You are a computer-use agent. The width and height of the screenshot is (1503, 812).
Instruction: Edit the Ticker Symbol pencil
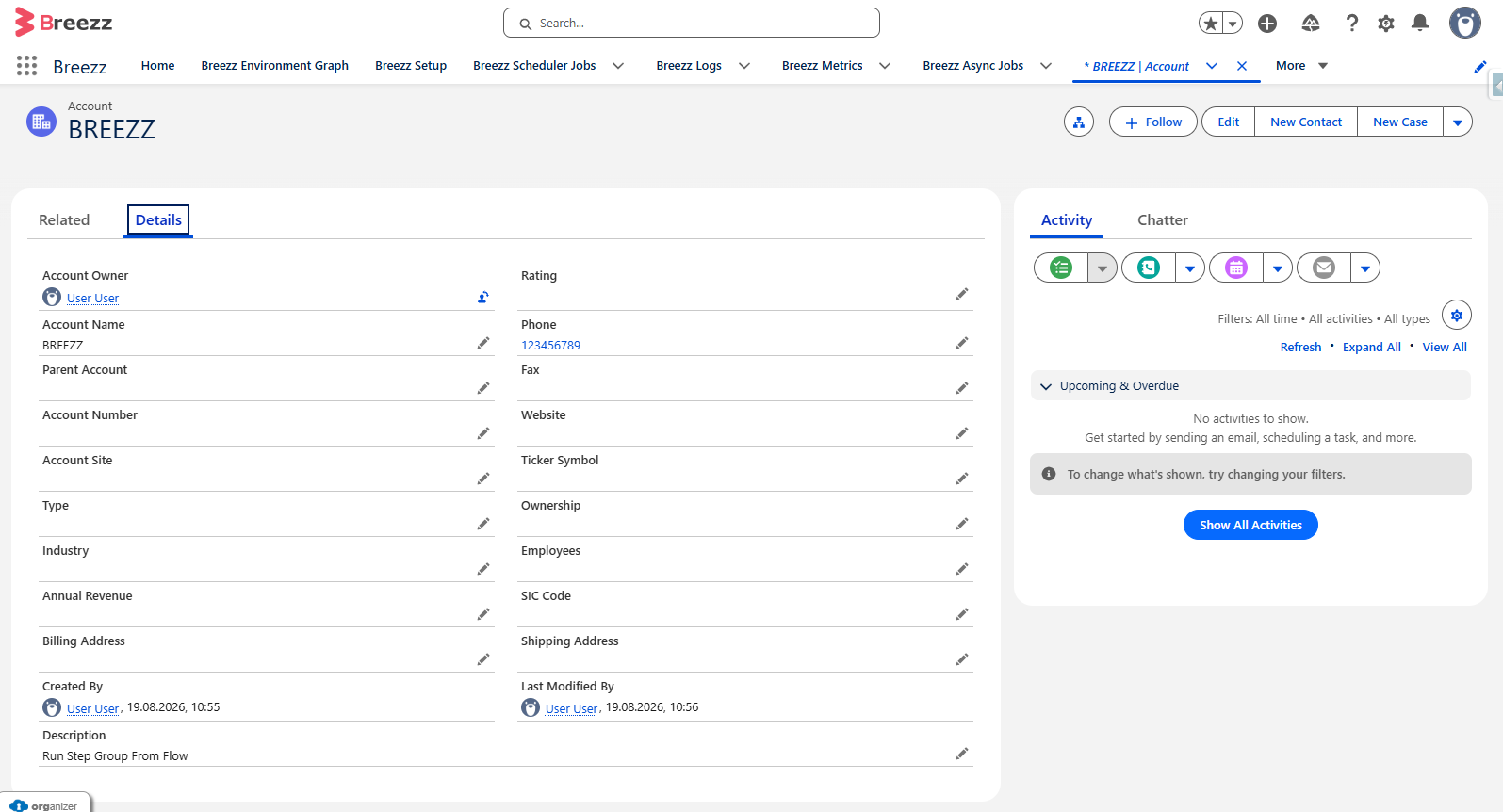coord(962,479)
